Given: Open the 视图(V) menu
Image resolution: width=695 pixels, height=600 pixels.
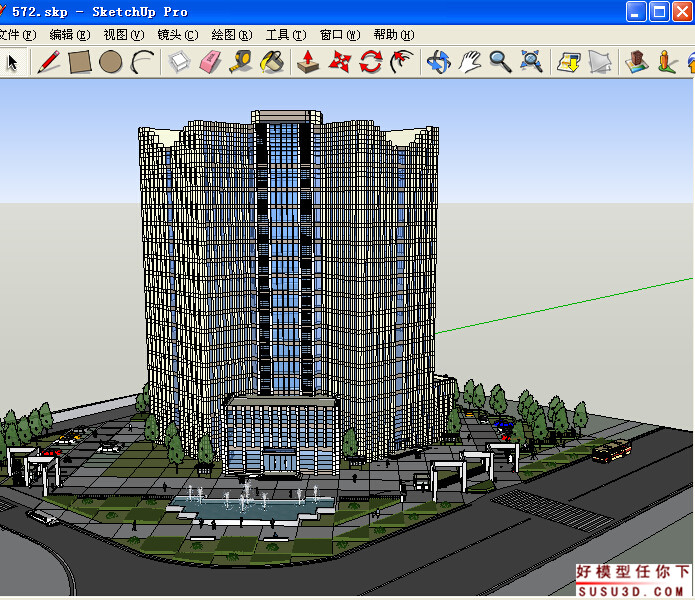Looking at the screenshot, I should coord(124,35).
